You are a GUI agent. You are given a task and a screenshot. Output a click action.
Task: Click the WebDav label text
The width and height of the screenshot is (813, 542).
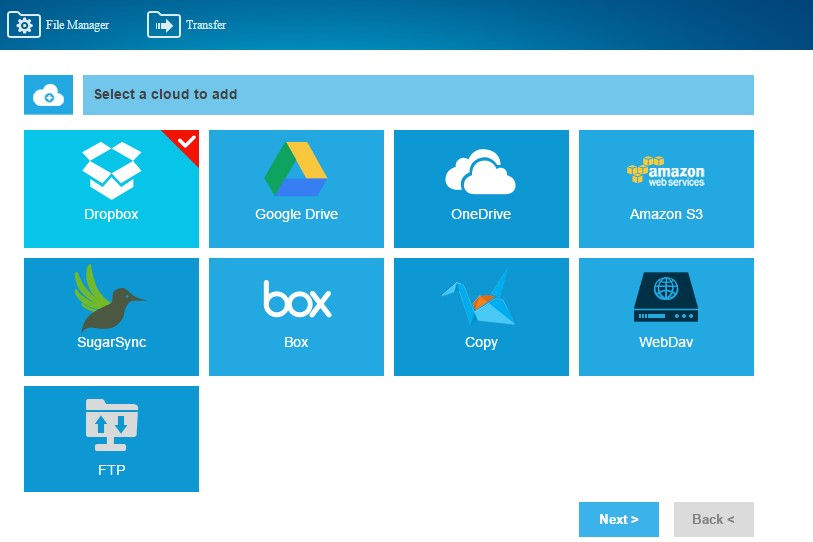tap(666, 342)
